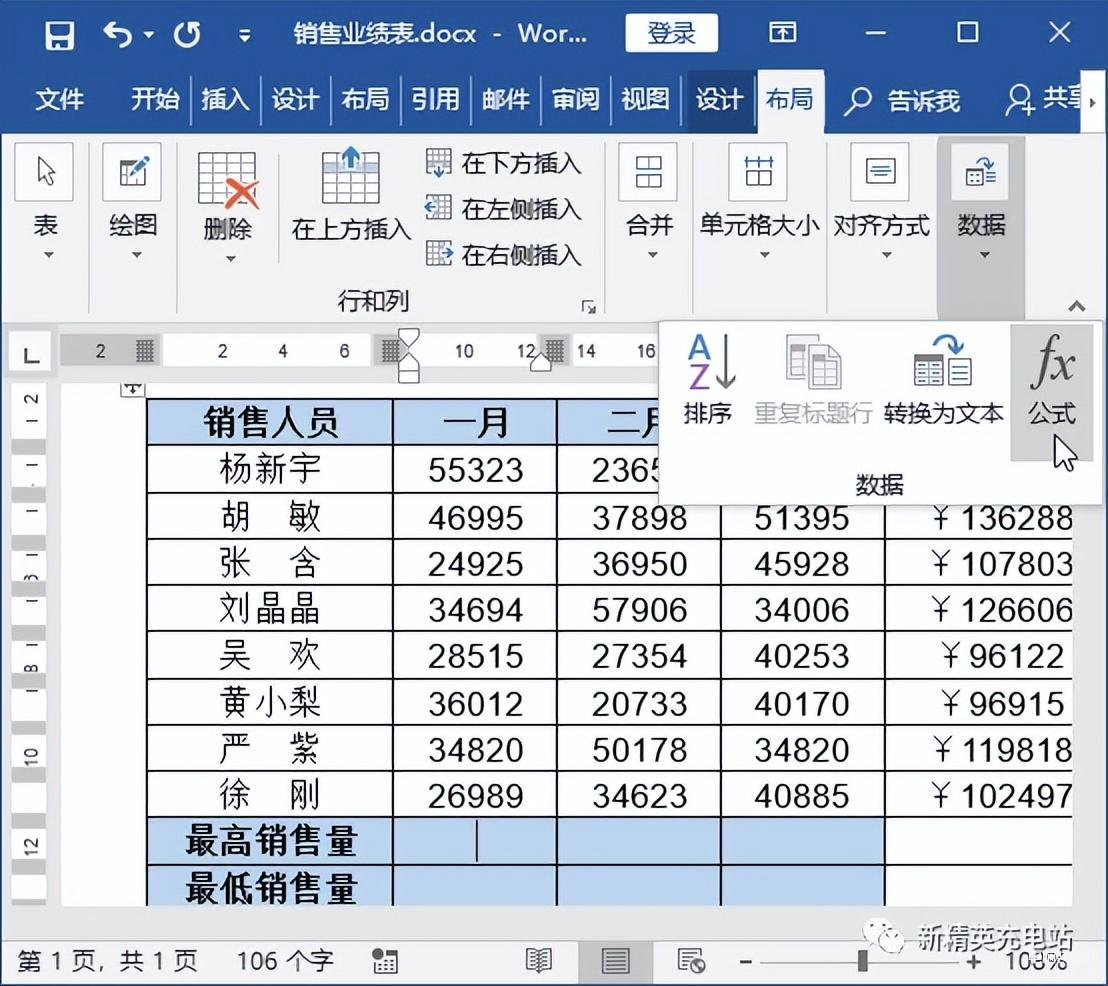Switch to Web Layout view icon
Viewport: 1108px width, 986px height.
click(690, 961)
